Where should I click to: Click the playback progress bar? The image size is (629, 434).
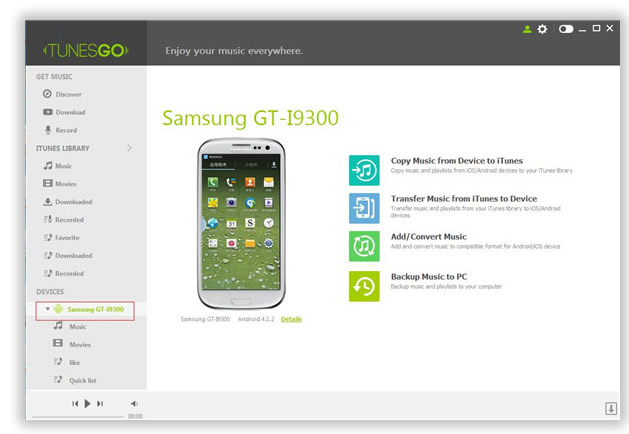[x=78, y=416]
